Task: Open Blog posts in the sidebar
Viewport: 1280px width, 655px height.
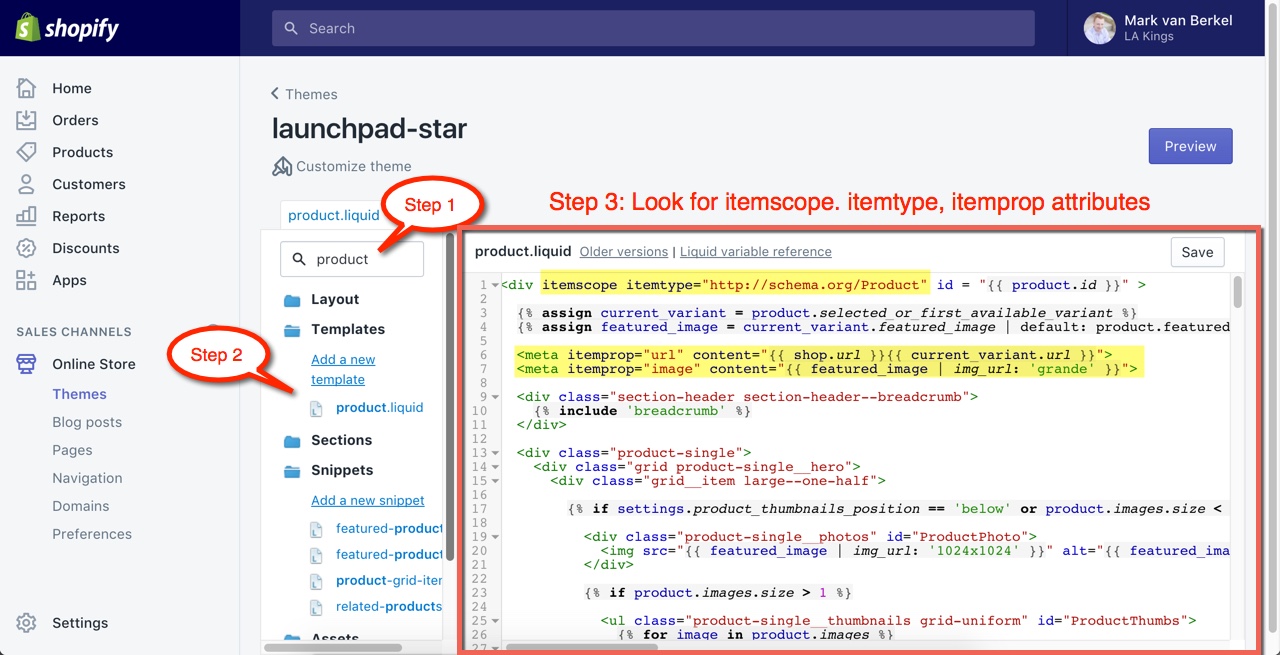Action: point(87,422)
